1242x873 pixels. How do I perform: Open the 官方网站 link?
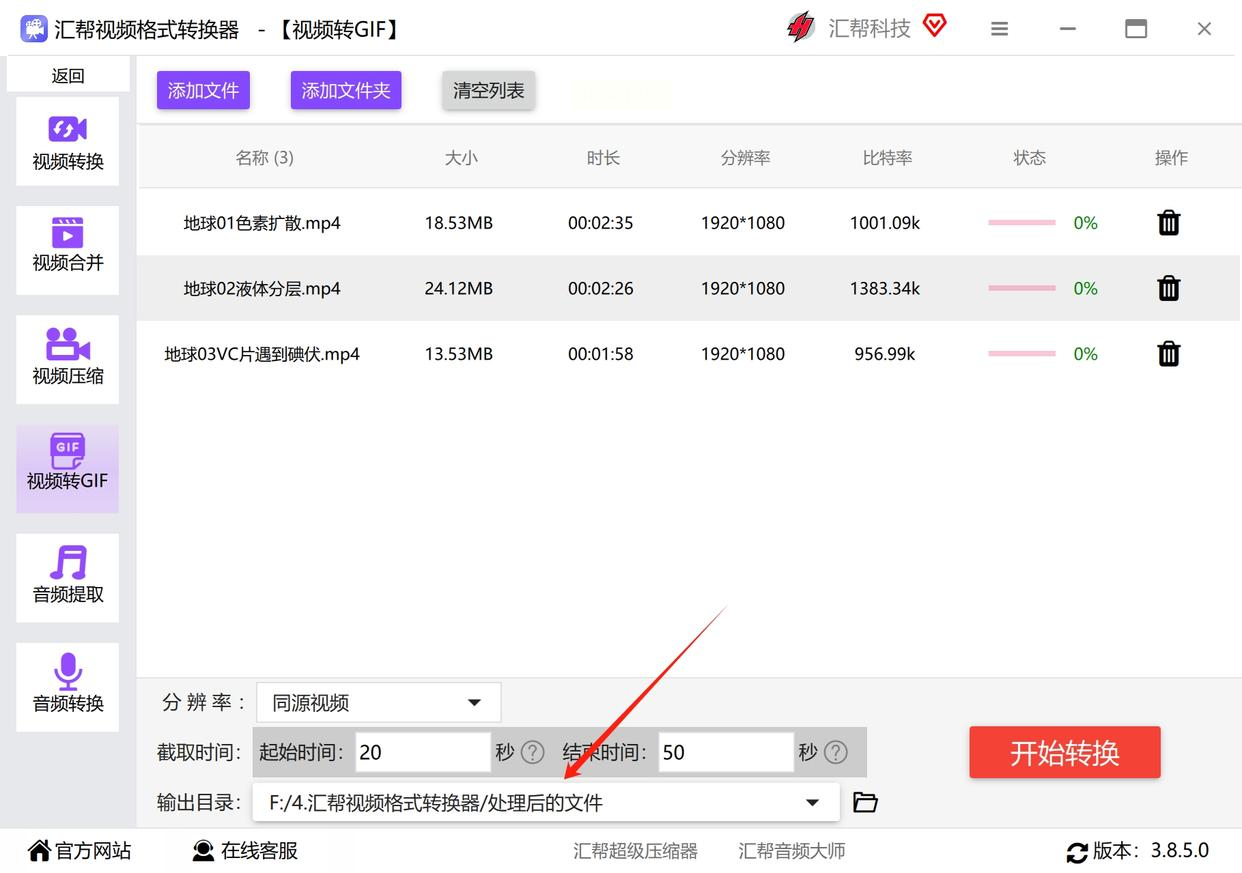click(x=80, y=851)
